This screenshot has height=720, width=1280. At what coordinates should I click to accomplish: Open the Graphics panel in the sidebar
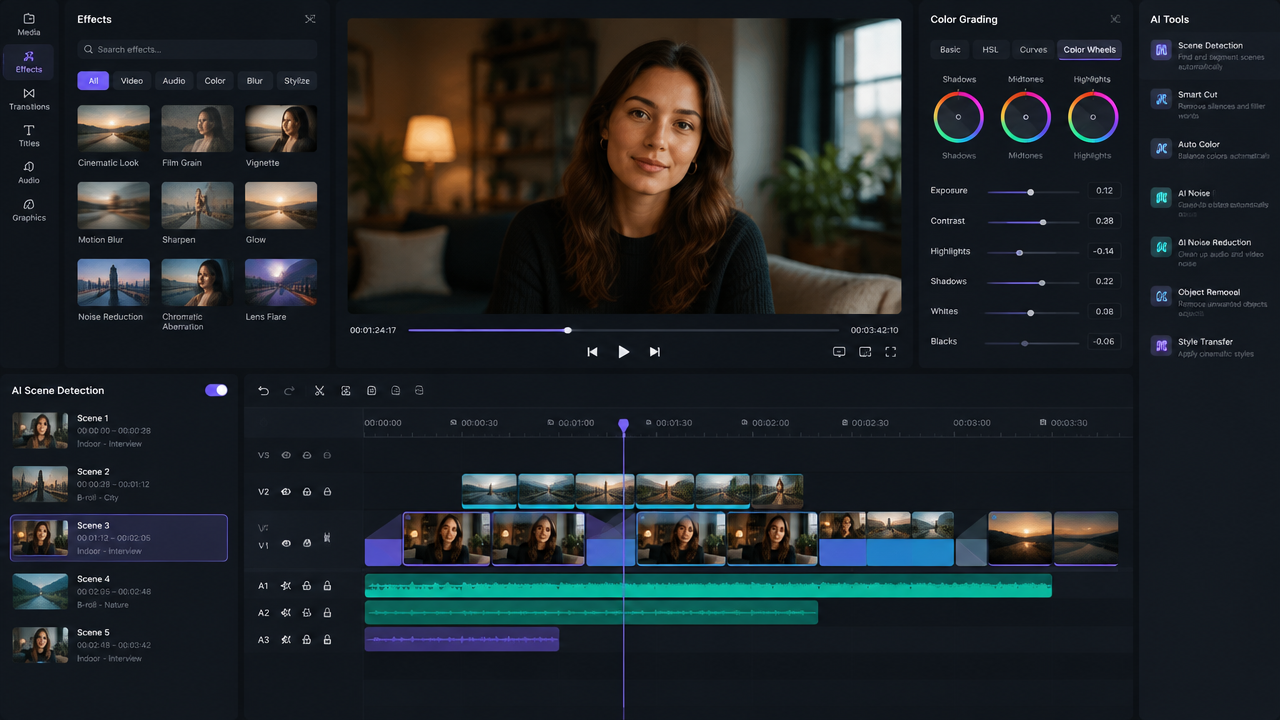point(29,209)
